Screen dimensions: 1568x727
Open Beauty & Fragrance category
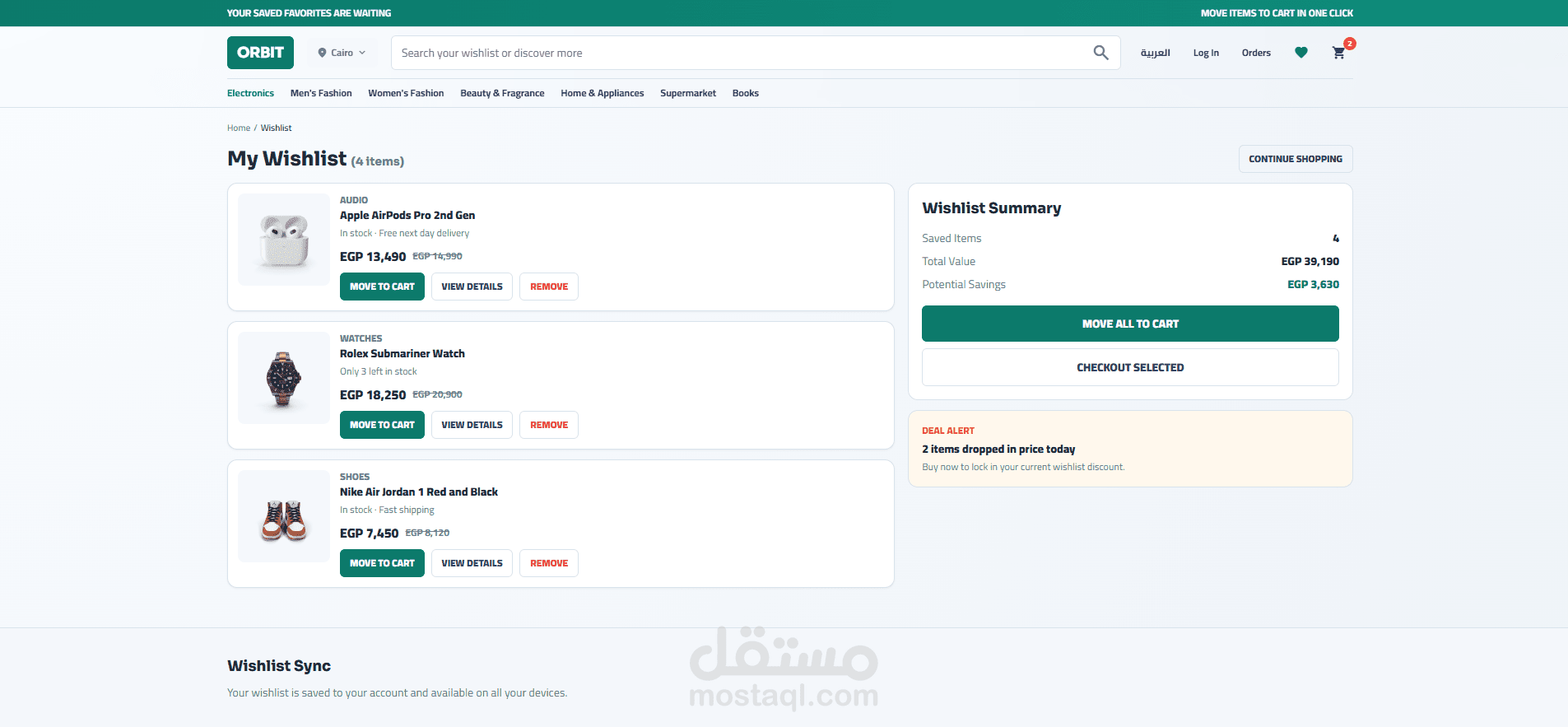(x=502, y=93)
